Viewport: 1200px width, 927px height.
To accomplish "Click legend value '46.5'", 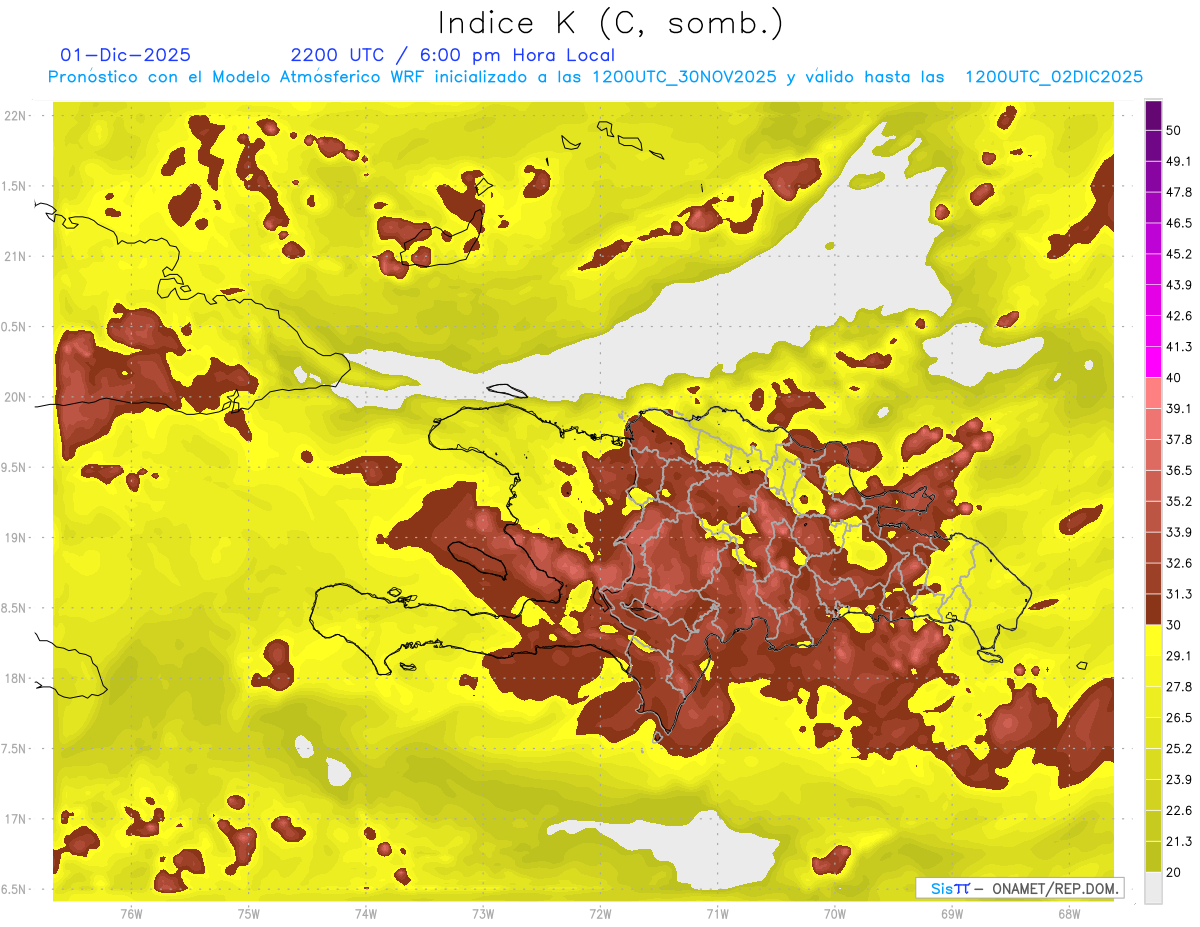I will pyautogui.click(x=1178, y=223).
